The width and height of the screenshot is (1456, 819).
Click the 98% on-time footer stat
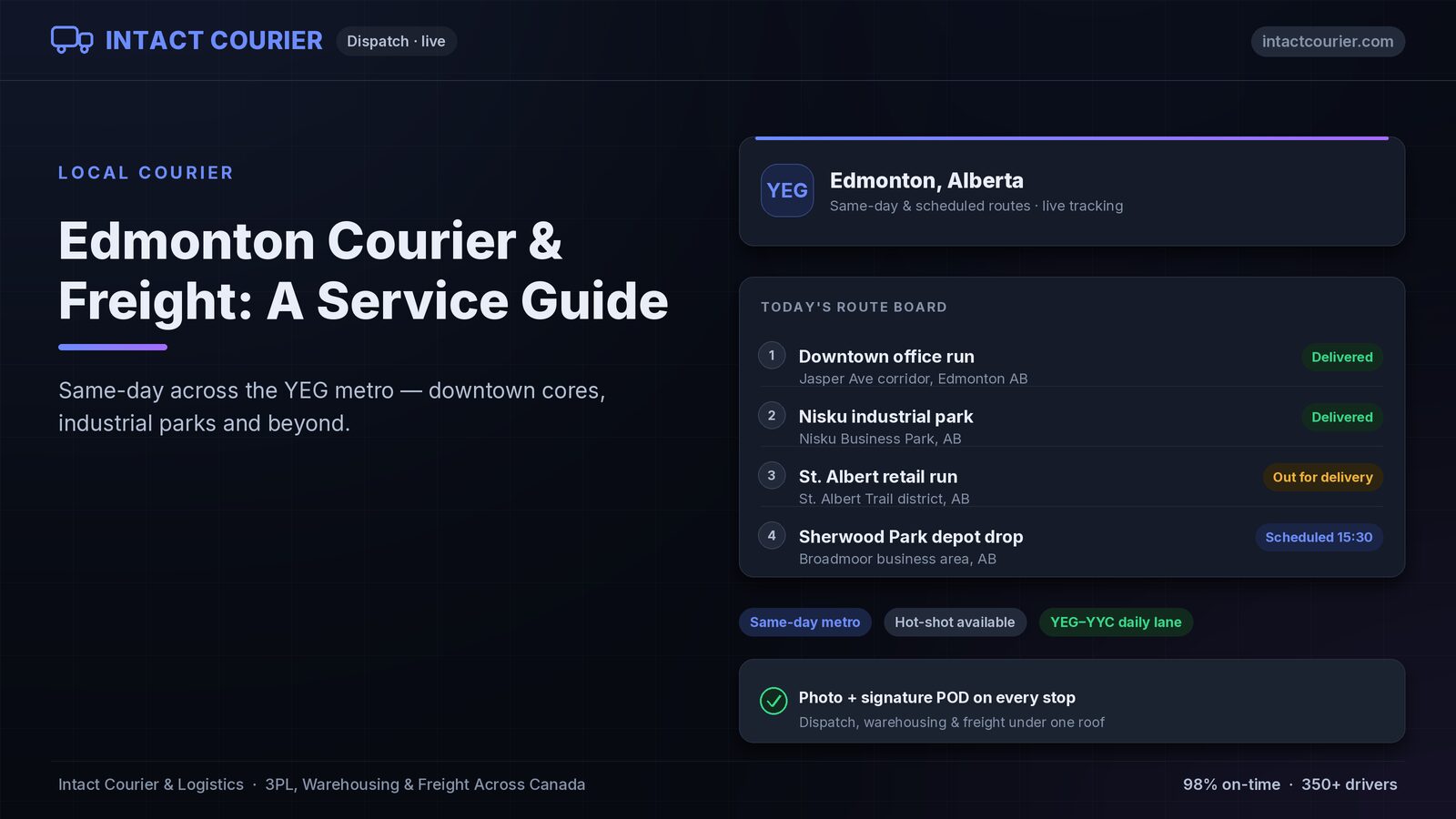coord(1231,784)
